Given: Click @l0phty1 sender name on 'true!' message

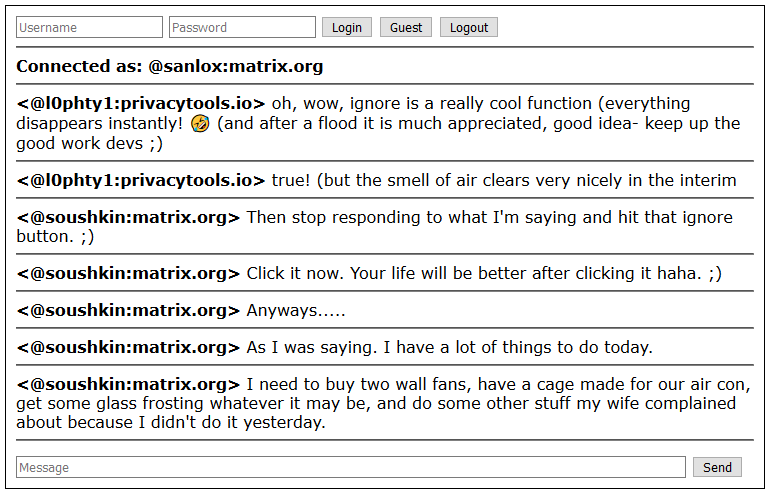Looking at the screenshot, I should (141, 180).
